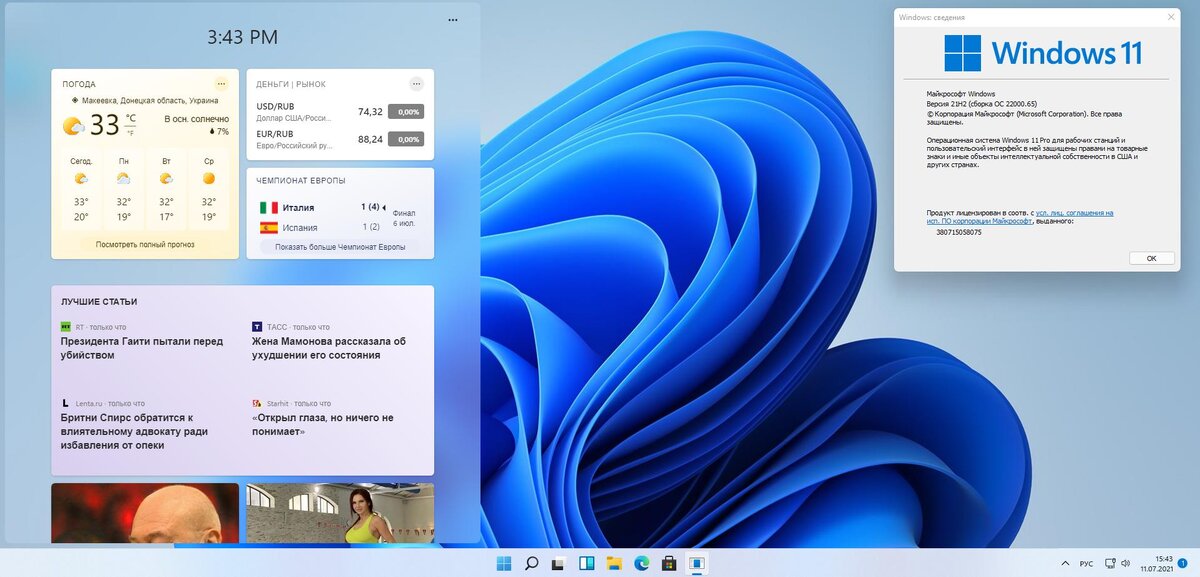Open the notification count badge
Screen dimensions: 1200x577
[1184, 563]
